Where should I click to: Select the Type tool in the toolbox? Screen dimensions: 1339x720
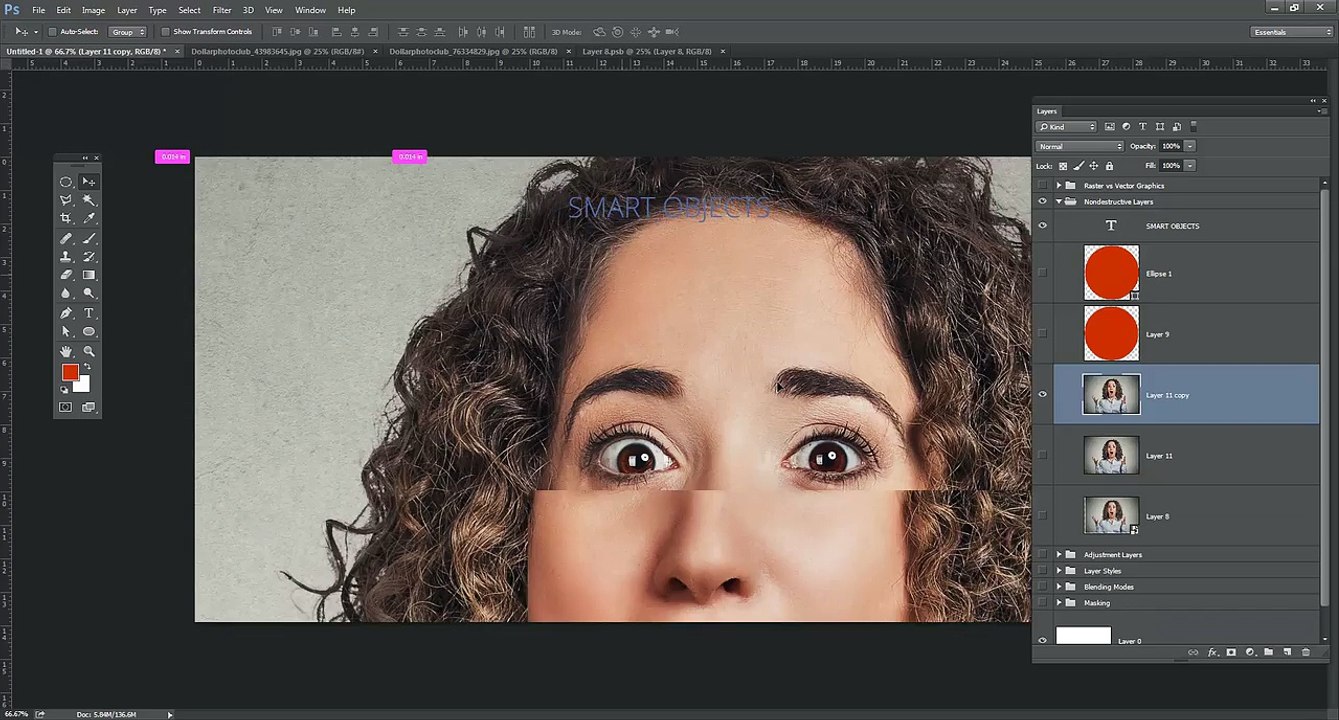[89, 313]
